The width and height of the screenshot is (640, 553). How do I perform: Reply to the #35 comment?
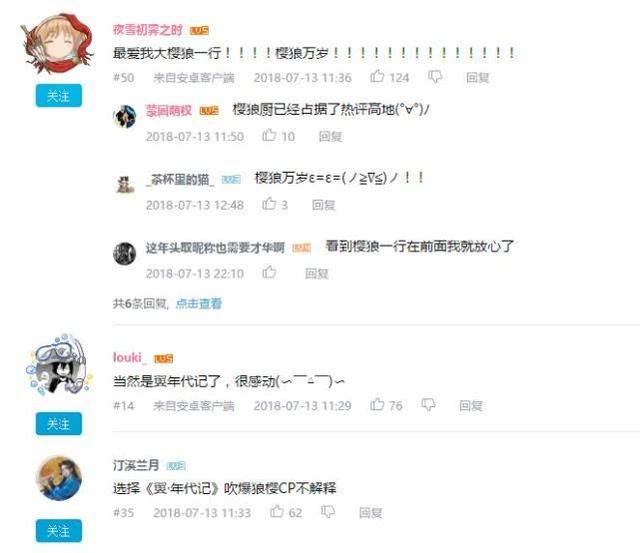point(371,512)
